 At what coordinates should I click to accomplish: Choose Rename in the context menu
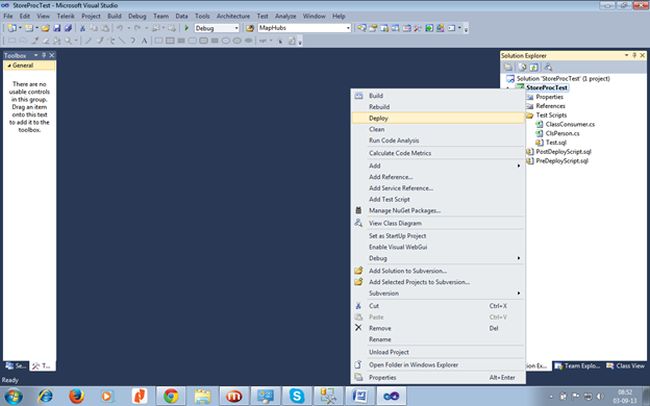pos(438,340)
